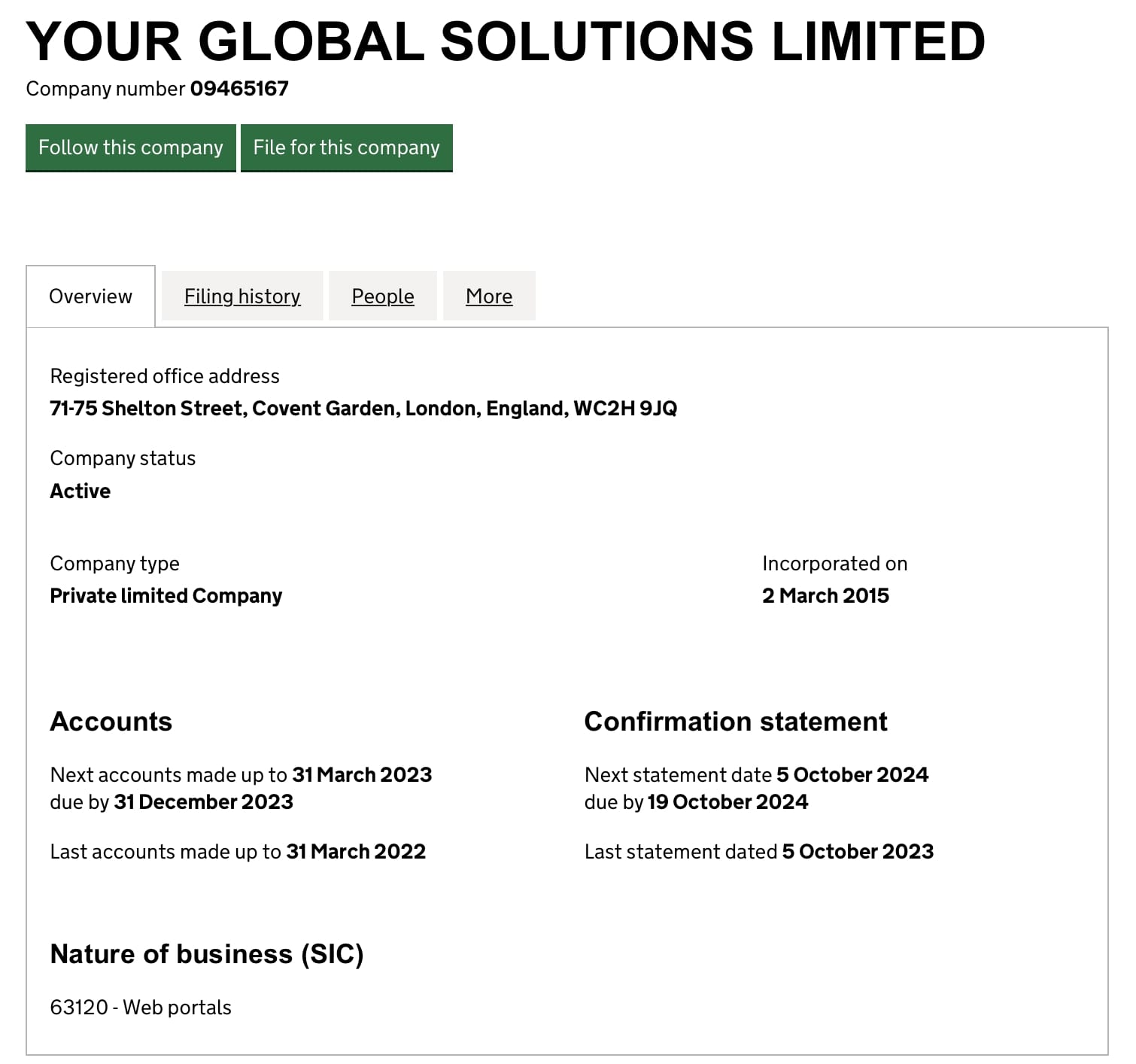1136x1064 pixels.
Task: Open File for this company
Action: tap(347, 147)
